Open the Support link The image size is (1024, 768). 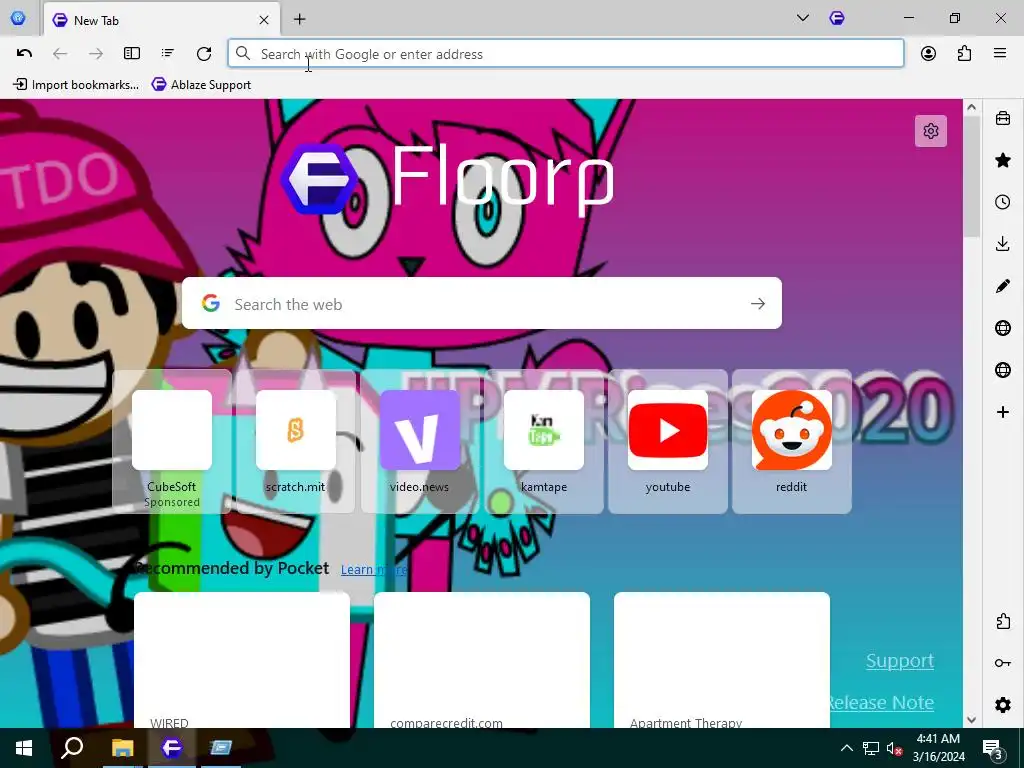899,660
